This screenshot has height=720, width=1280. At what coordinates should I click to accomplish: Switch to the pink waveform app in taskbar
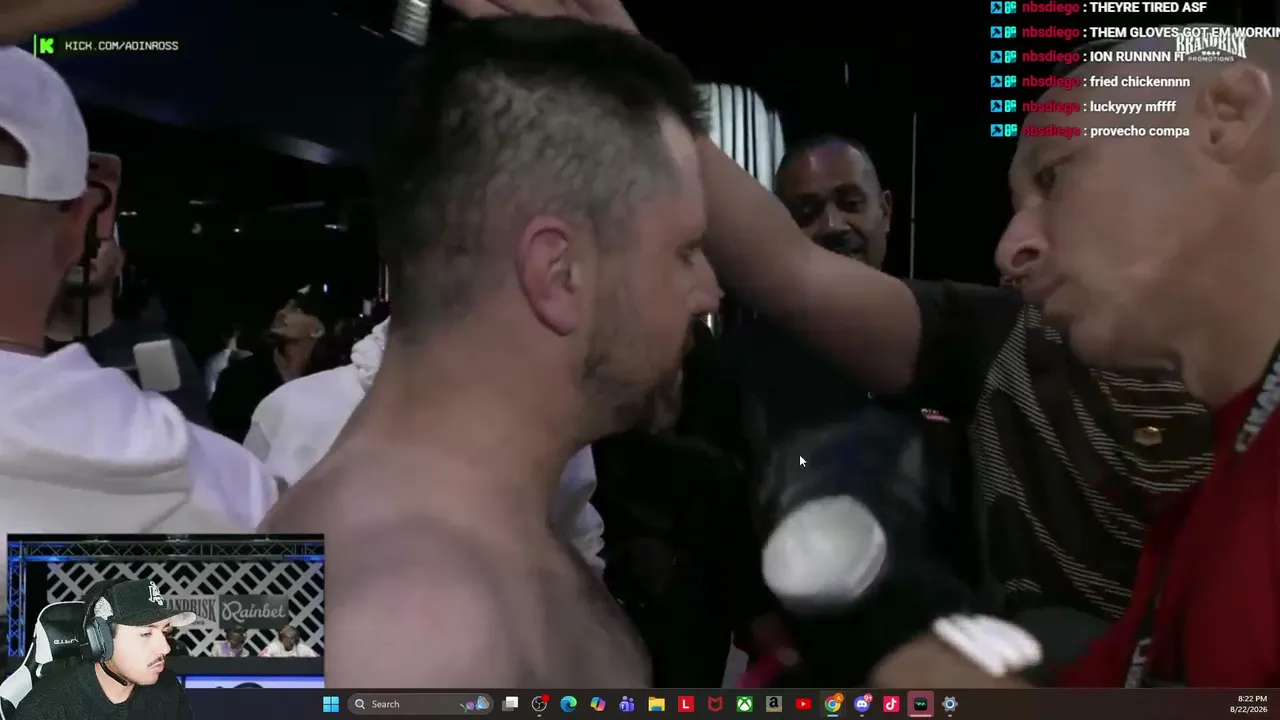920,704
